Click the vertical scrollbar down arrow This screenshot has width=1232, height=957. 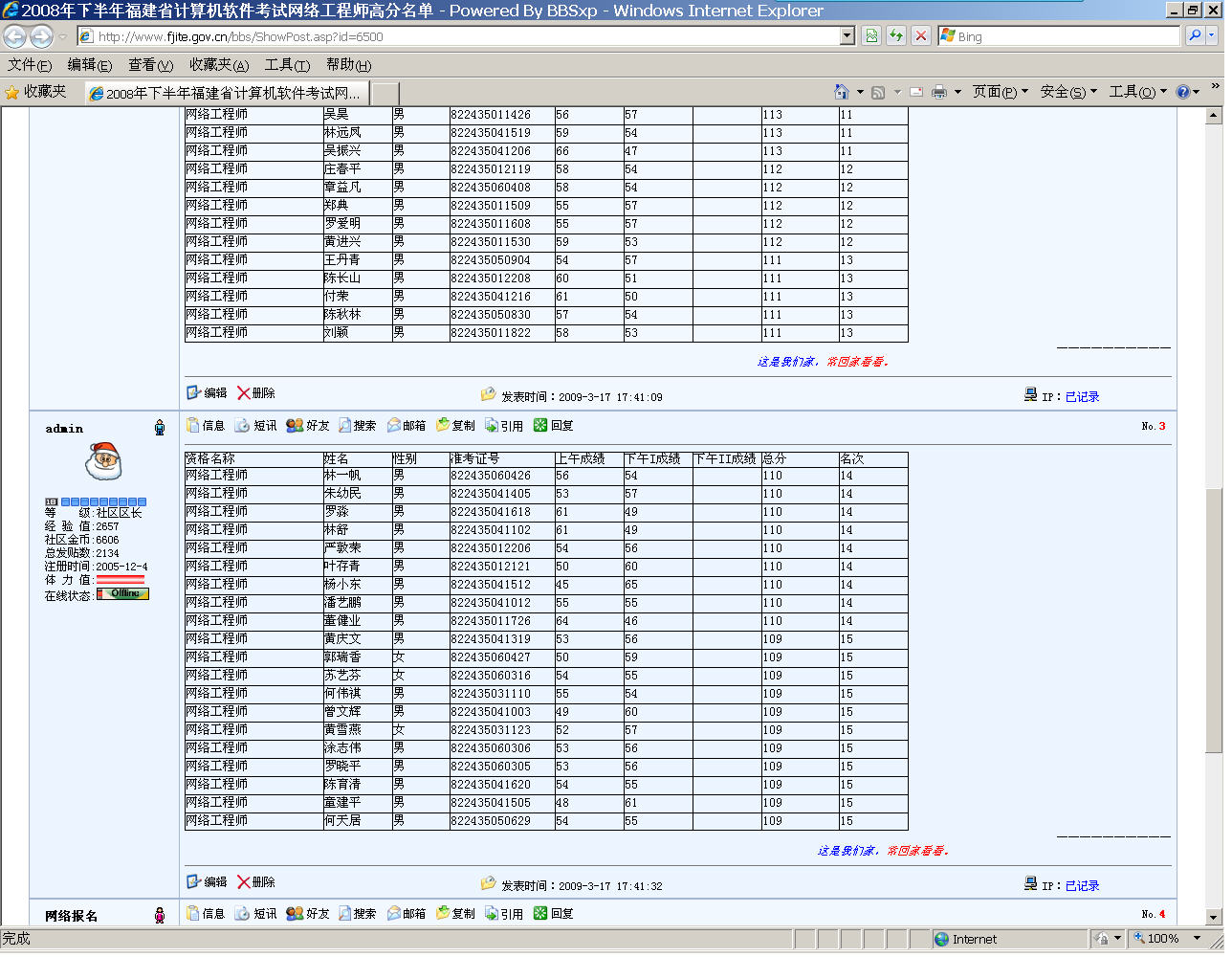click(x=1214, y=917)
